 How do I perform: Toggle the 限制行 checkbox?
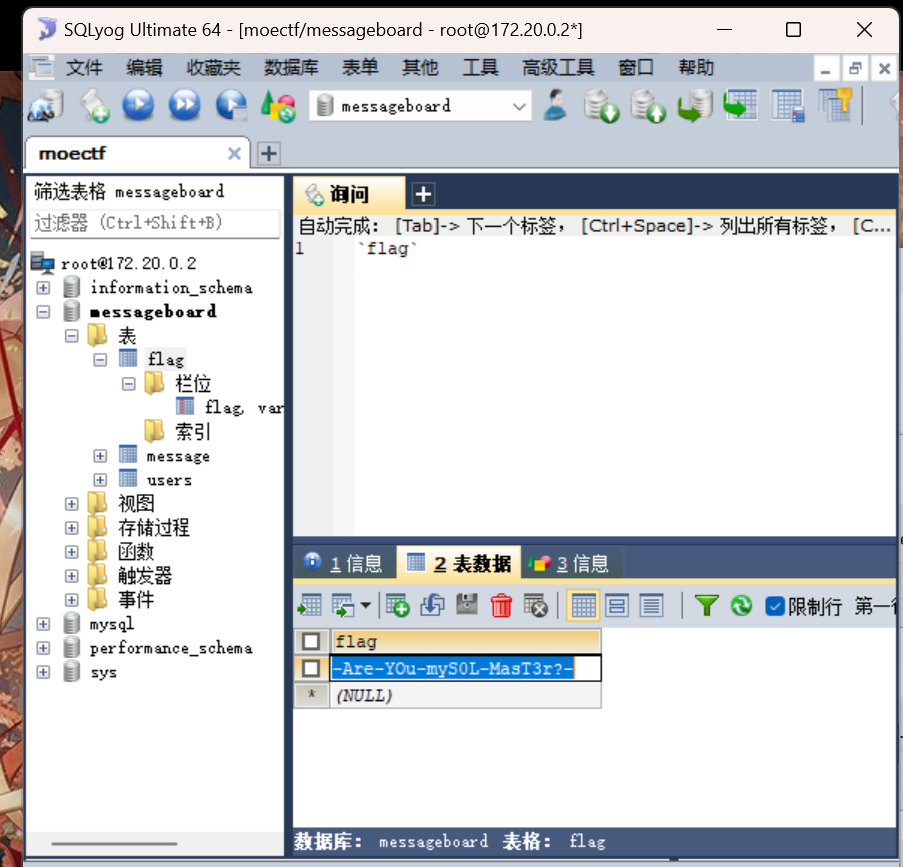tap(775, 606)
